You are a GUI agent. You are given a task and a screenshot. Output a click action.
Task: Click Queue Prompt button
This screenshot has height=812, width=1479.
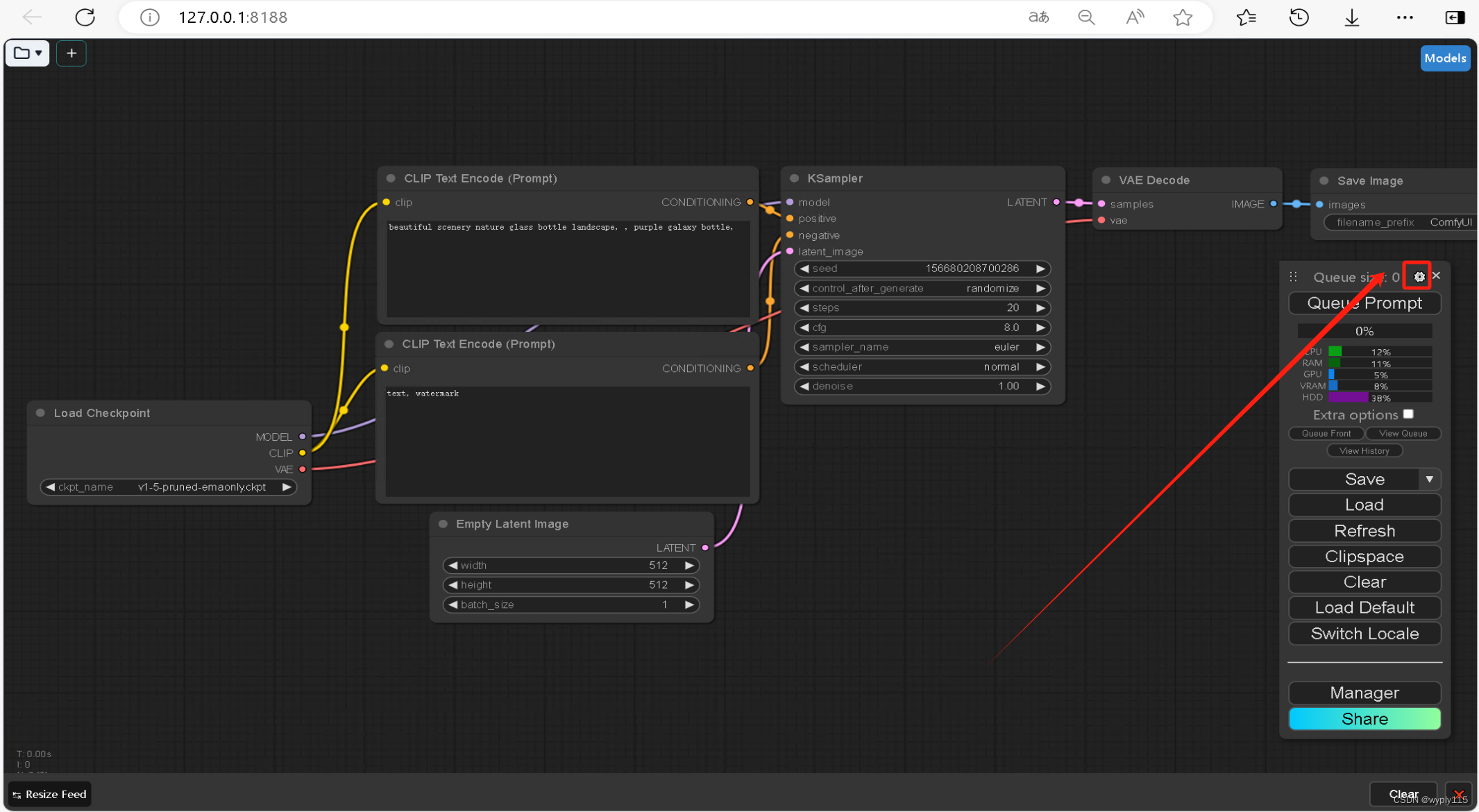pyautogui.click(x=1364, y=303)
